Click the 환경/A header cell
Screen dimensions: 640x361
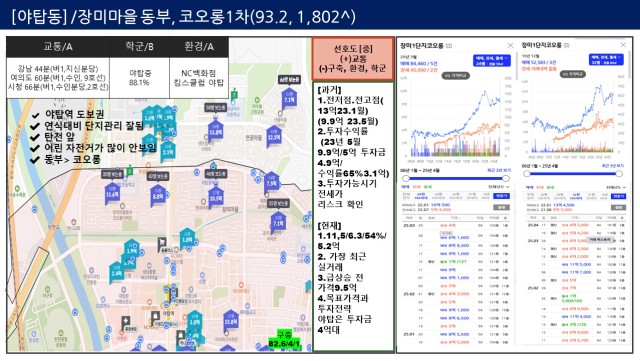click(x=199, y=47)
